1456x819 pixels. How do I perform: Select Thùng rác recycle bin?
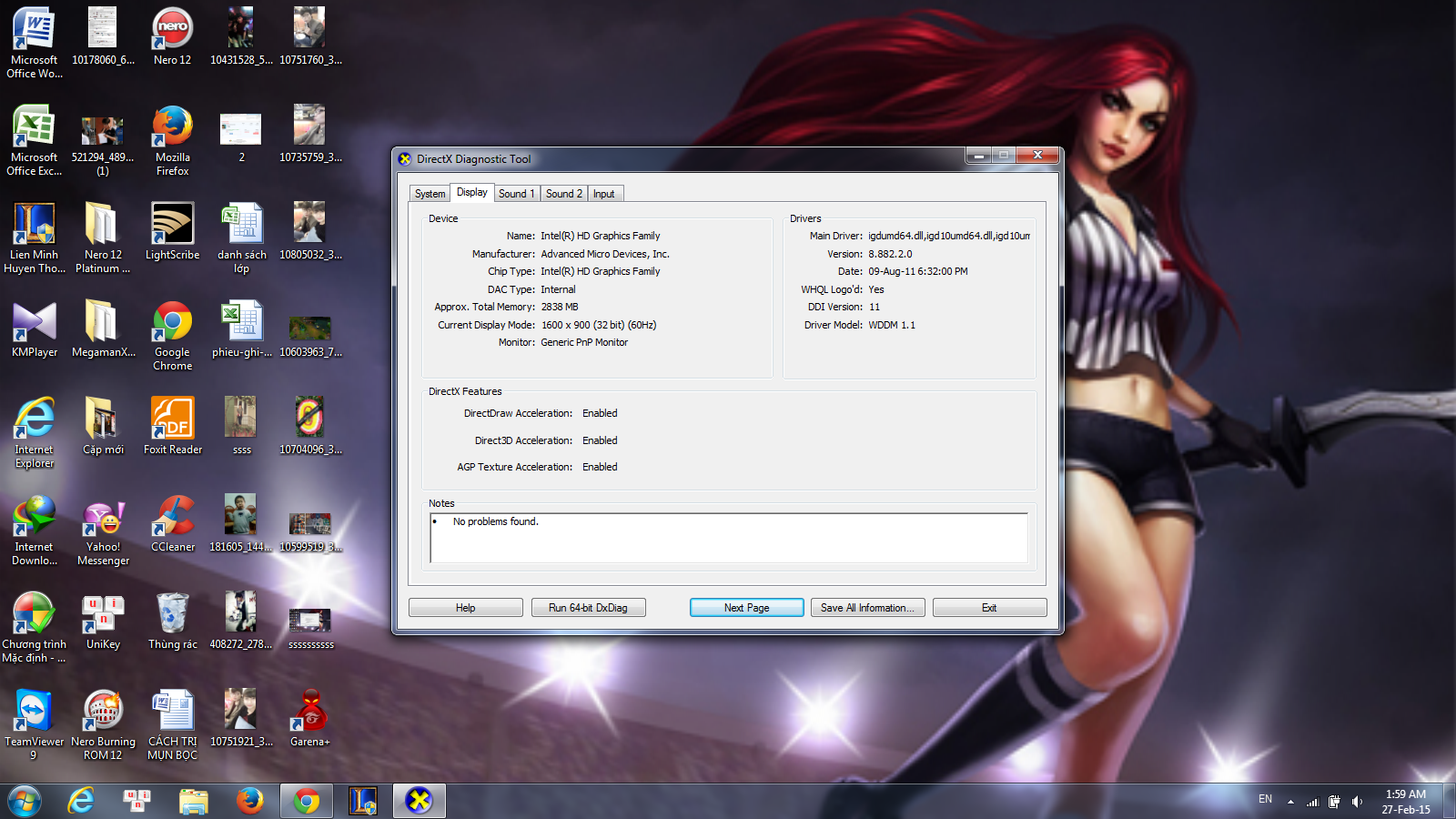172,621
